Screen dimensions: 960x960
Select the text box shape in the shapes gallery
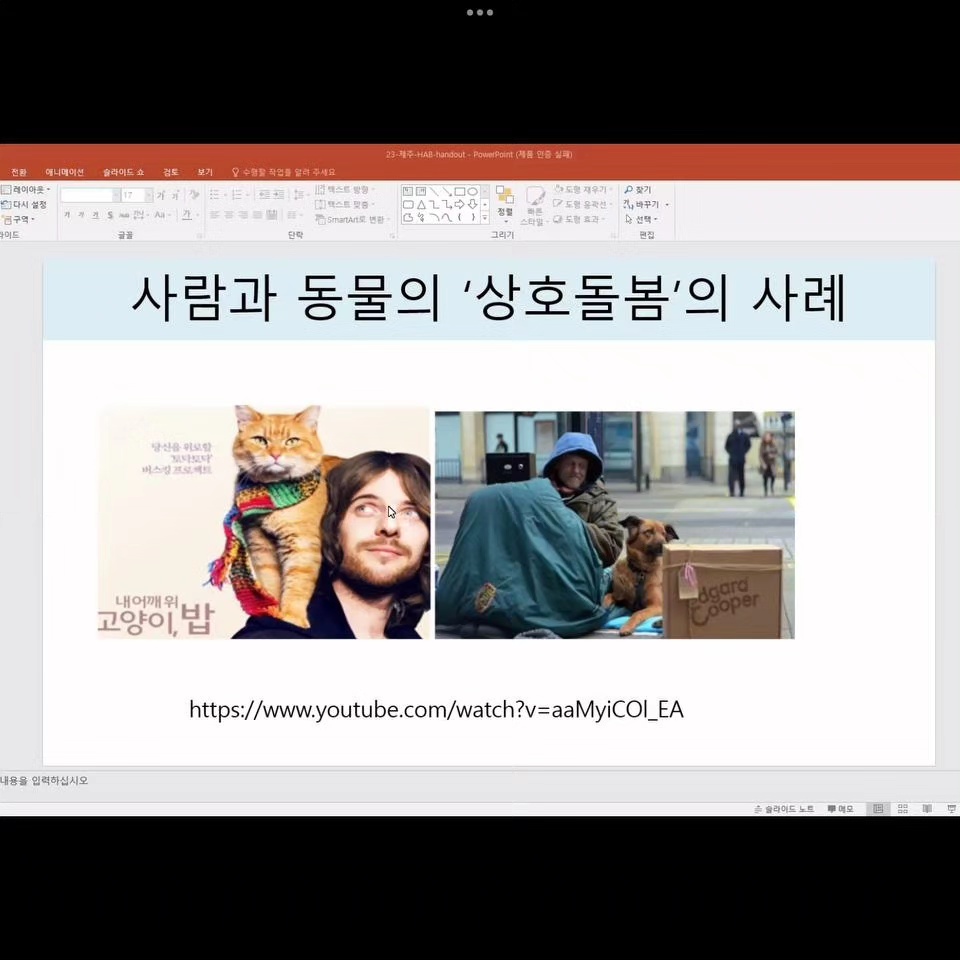408,192
